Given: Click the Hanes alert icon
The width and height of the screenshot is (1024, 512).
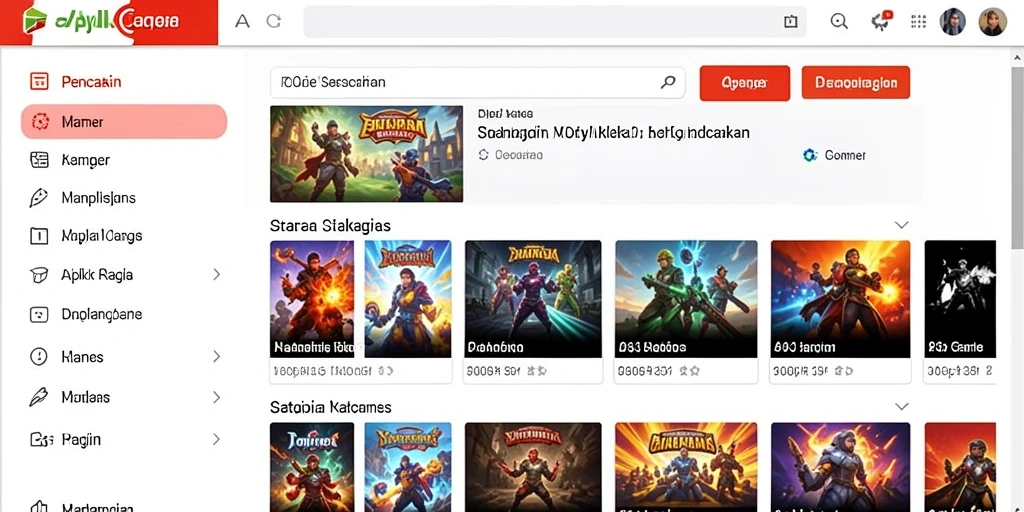Looking at the screenshot, I should (x=39, y=357).
